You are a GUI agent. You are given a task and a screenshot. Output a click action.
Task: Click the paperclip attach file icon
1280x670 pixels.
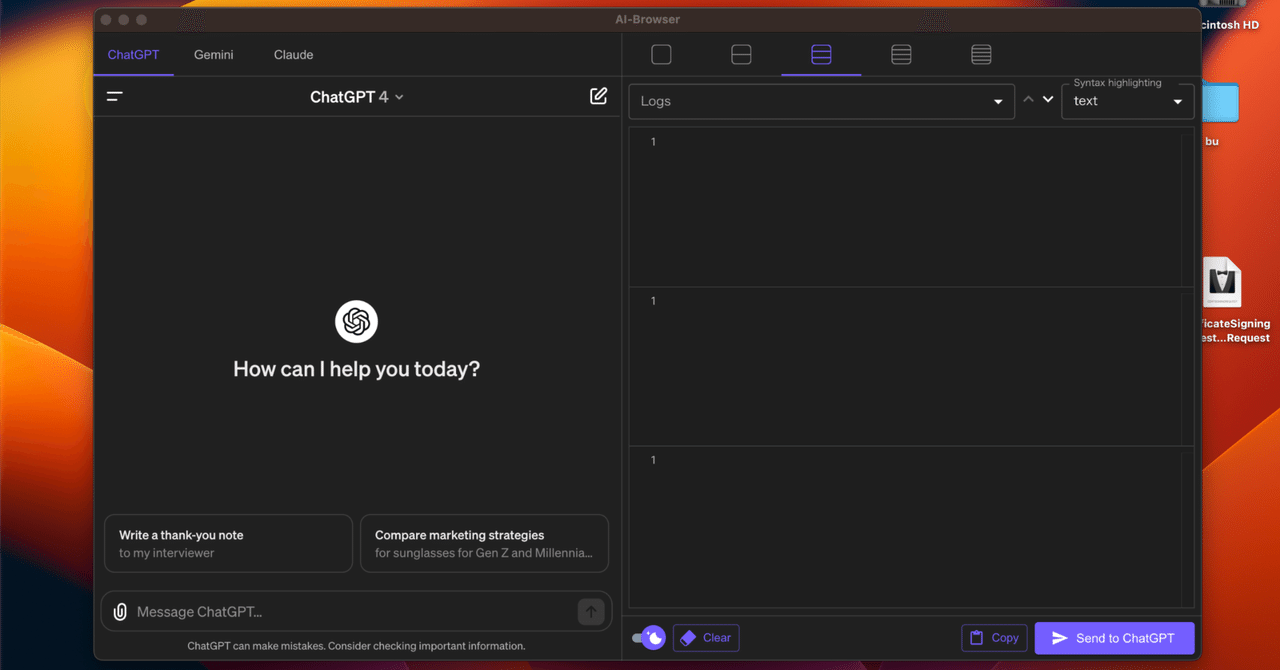tap(120, 612)
